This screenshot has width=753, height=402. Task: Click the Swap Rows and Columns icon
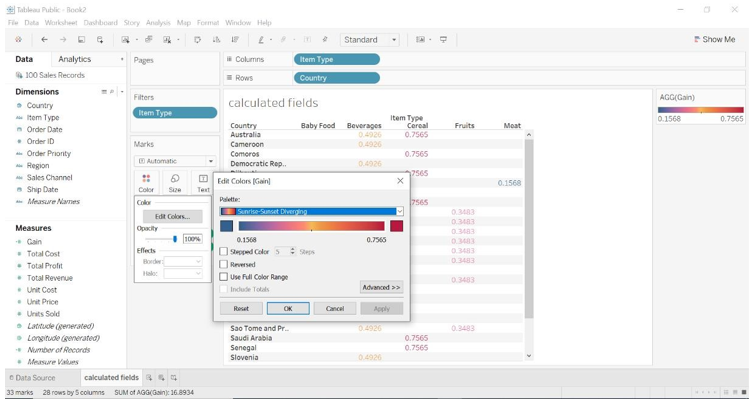[197, 40]
